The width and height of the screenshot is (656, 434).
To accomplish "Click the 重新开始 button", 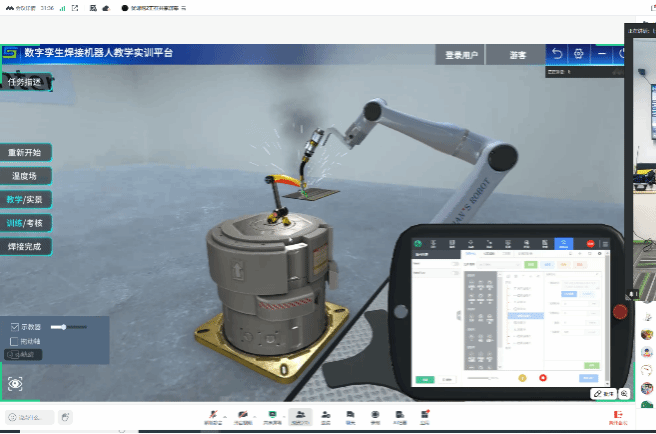I will point(25,153).
